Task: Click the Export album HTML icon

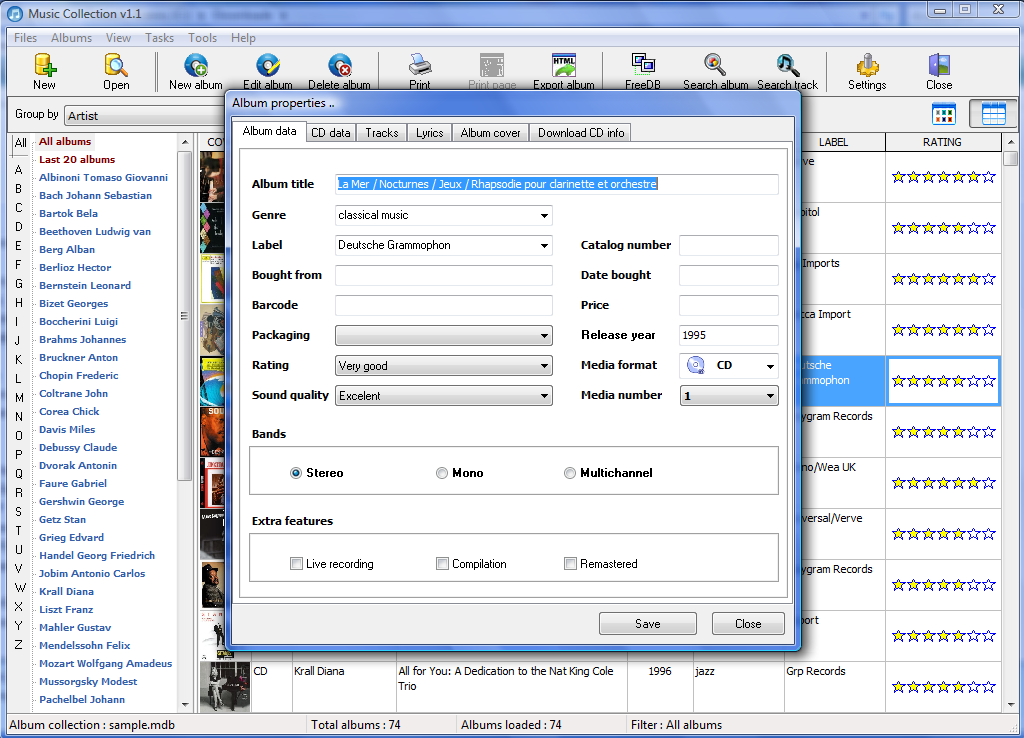Action: [564, 67]
